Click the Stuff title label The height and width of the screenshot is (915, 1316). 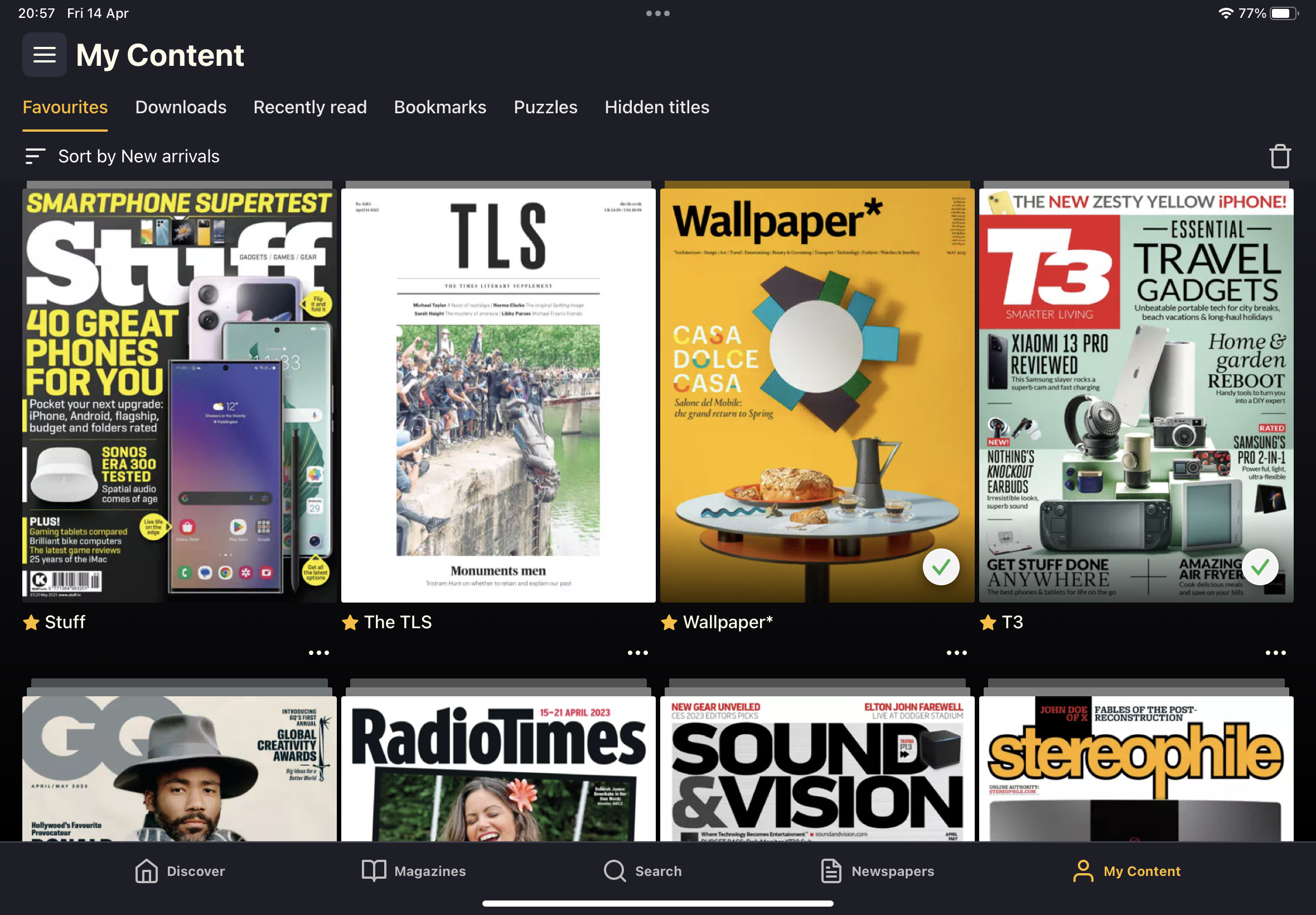pyautogui.click(x=65, y=622)
